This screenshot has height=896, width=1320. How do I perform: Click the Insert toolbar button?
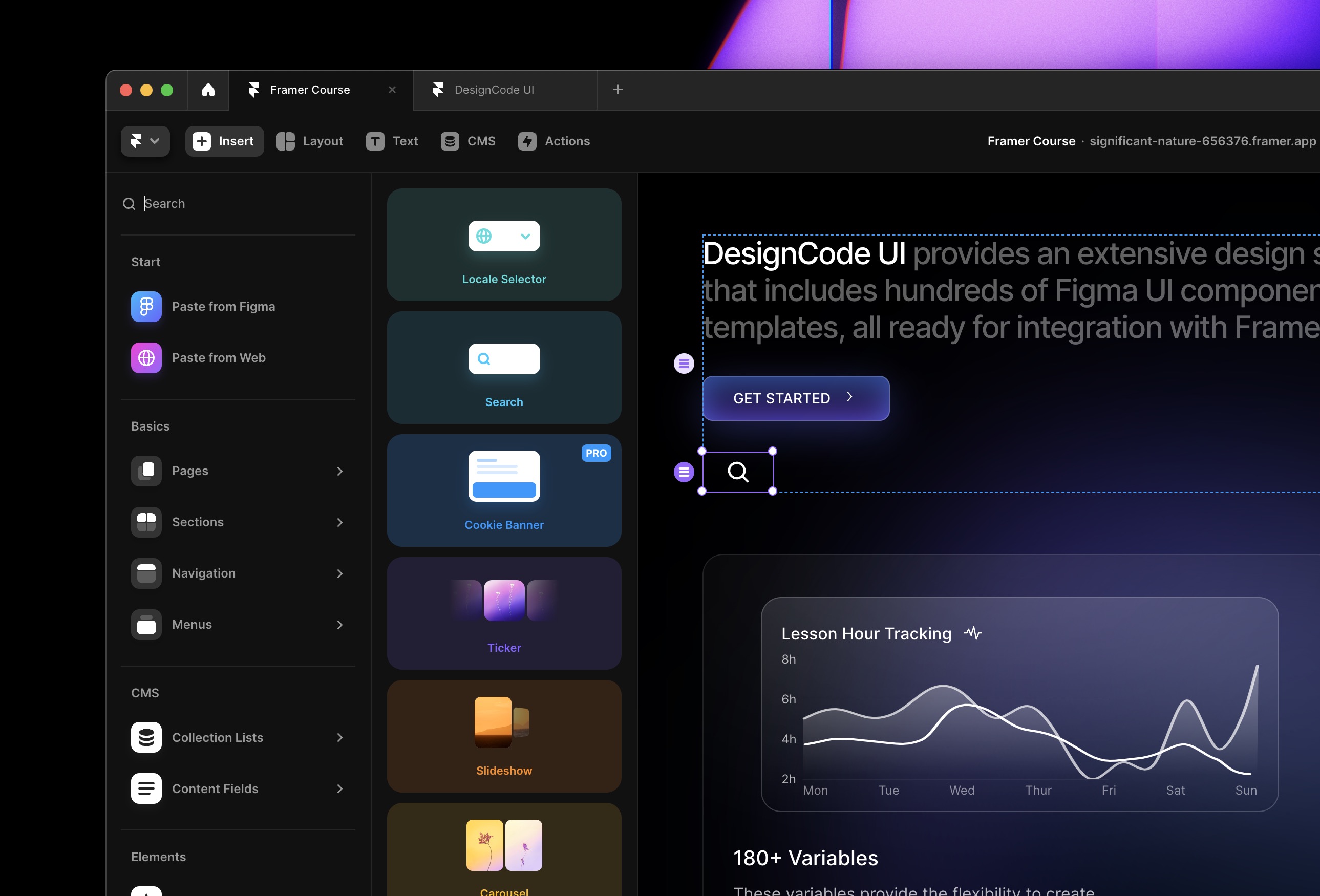[224, 141]
